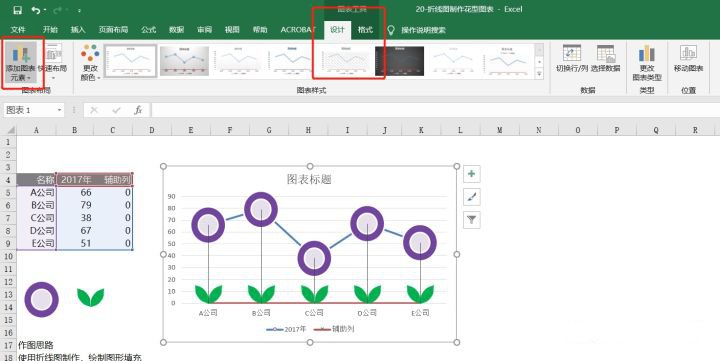Switch to the ACROBAT ribbon tab

tap(298, 29)
